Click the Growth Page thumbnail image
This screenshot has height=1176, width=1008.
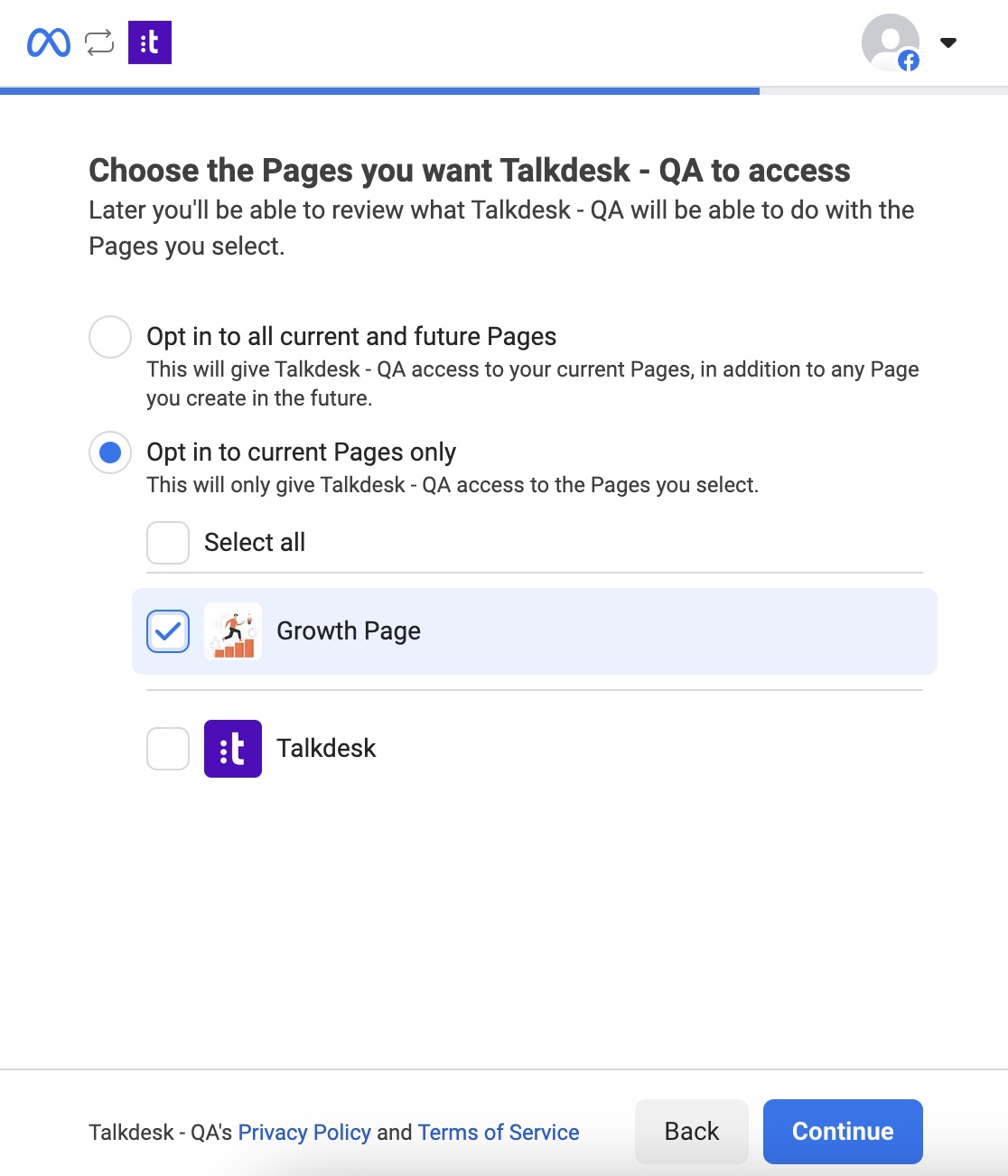point(233,631)
